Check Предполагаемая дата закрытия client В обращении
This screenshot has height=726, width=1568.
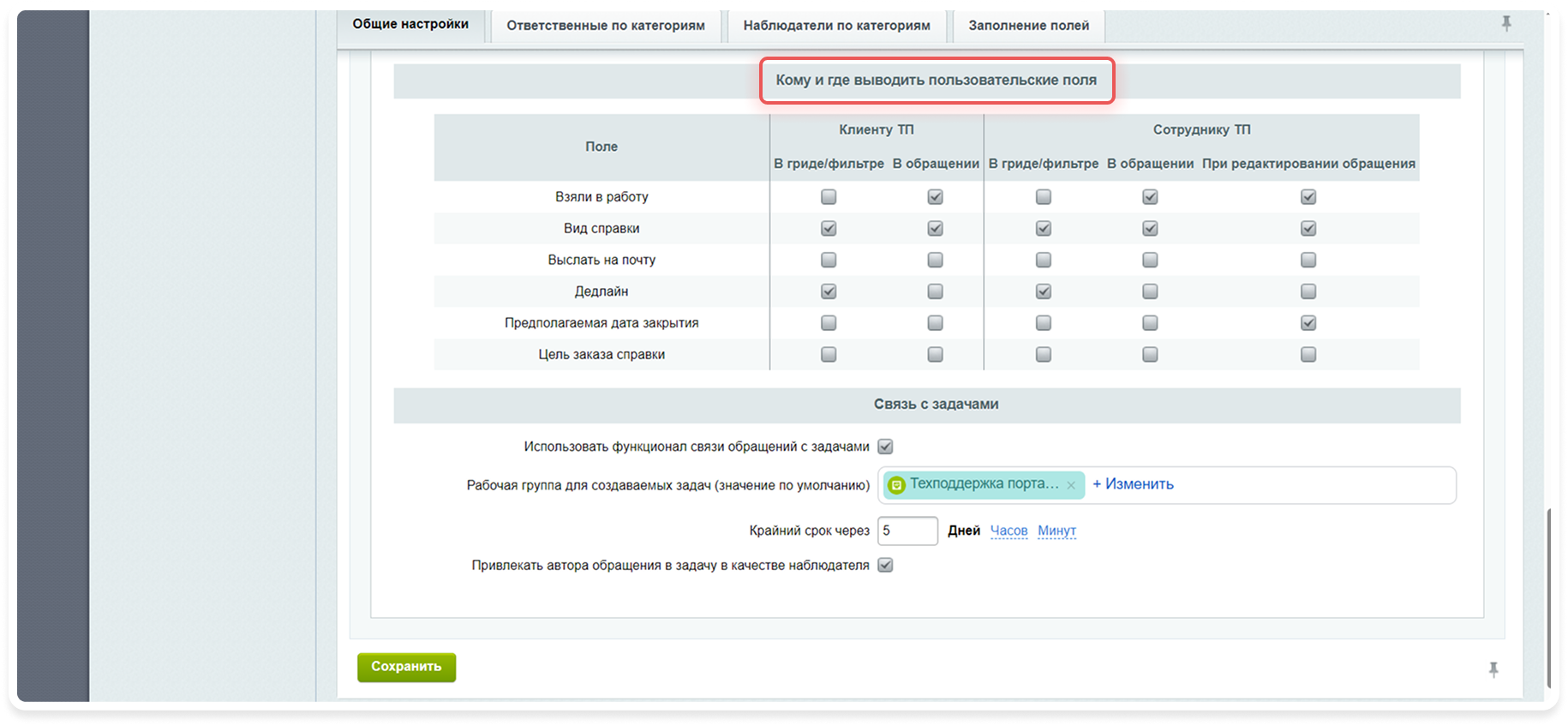pos(935,323)
